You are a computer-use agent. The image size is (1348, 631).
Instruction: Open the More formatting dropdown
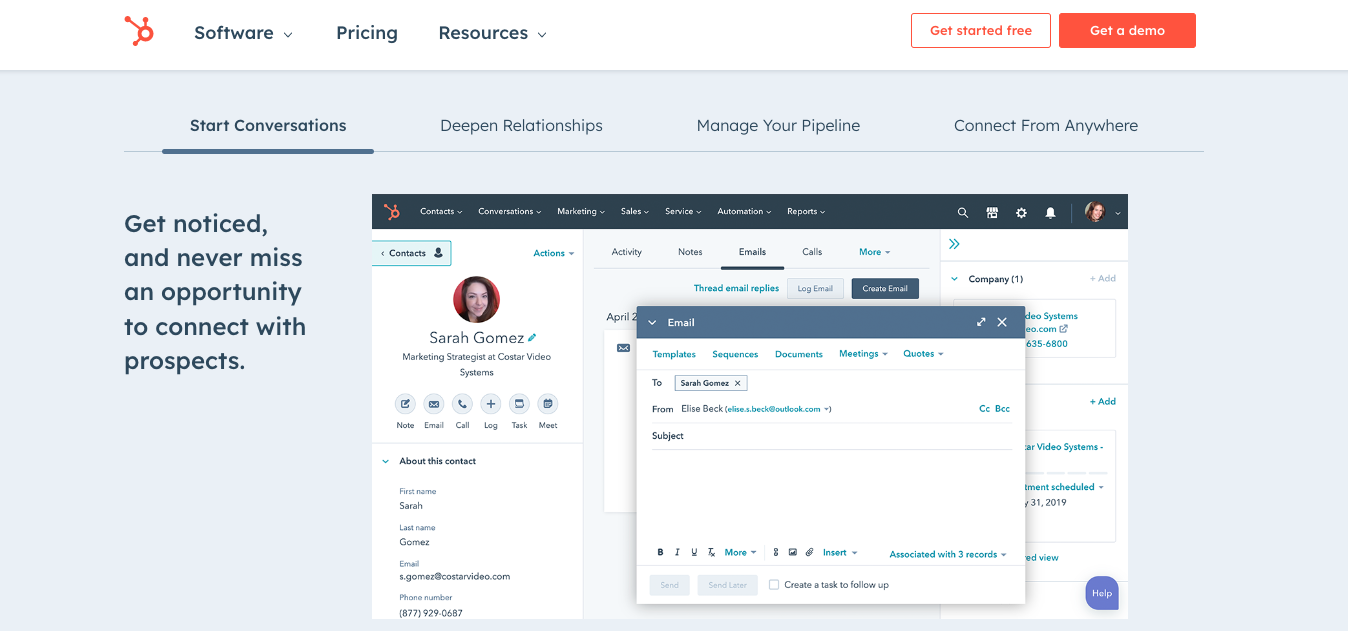click(740, 553)
